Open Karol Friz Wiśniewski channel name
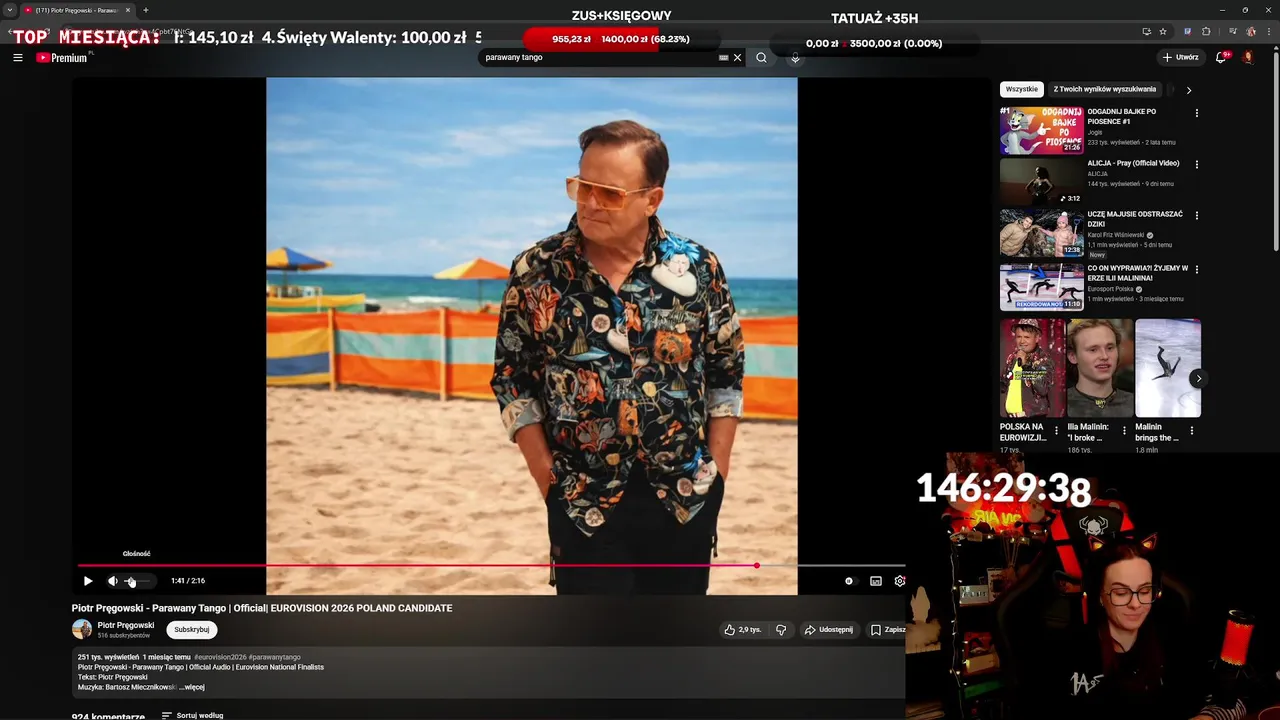The image size is (1280, 720). click(x=1116, y=235)
